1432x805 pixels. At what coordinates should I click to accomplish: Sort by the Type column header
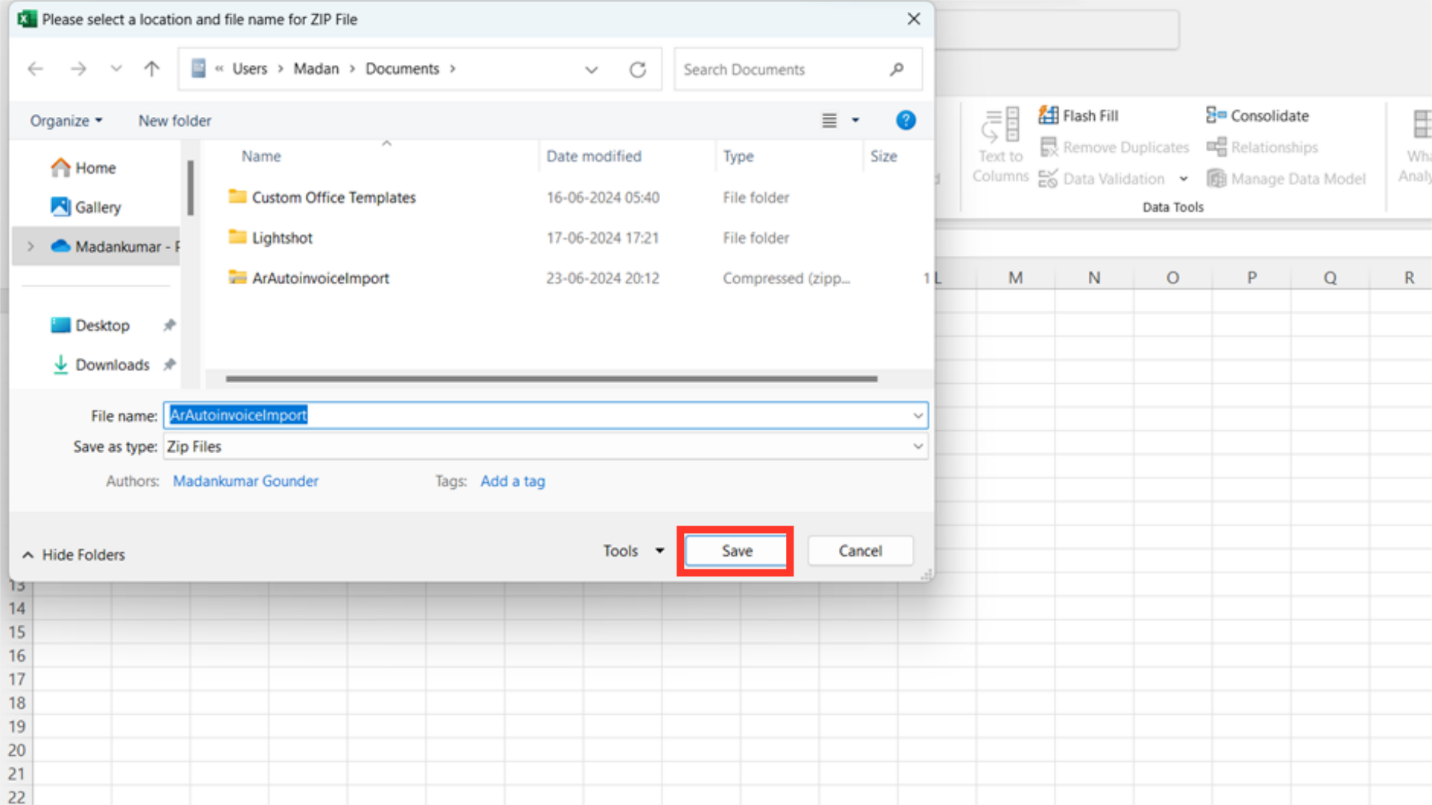coord(738,156)
